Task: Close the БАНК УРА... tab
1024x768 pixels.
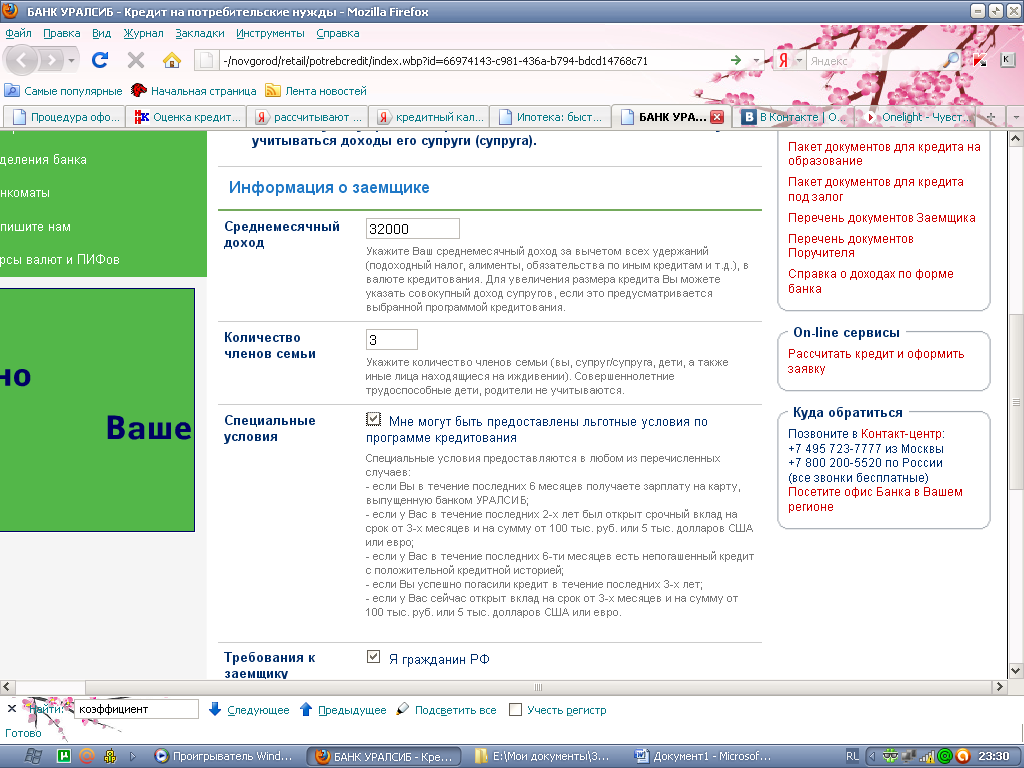Action: 716,117
